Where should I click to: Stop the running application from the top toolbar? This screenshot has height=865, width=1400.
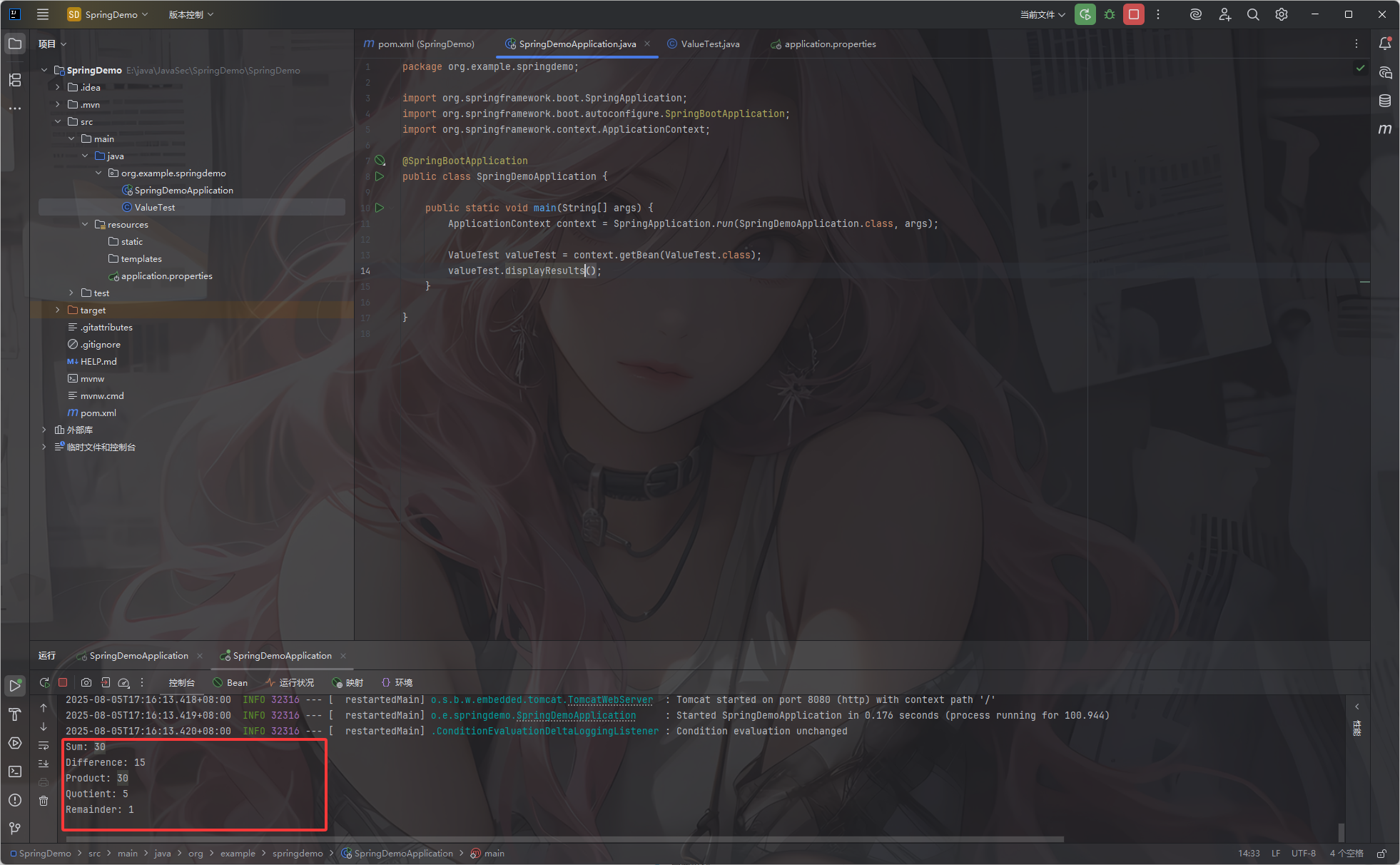point(1134,14)
